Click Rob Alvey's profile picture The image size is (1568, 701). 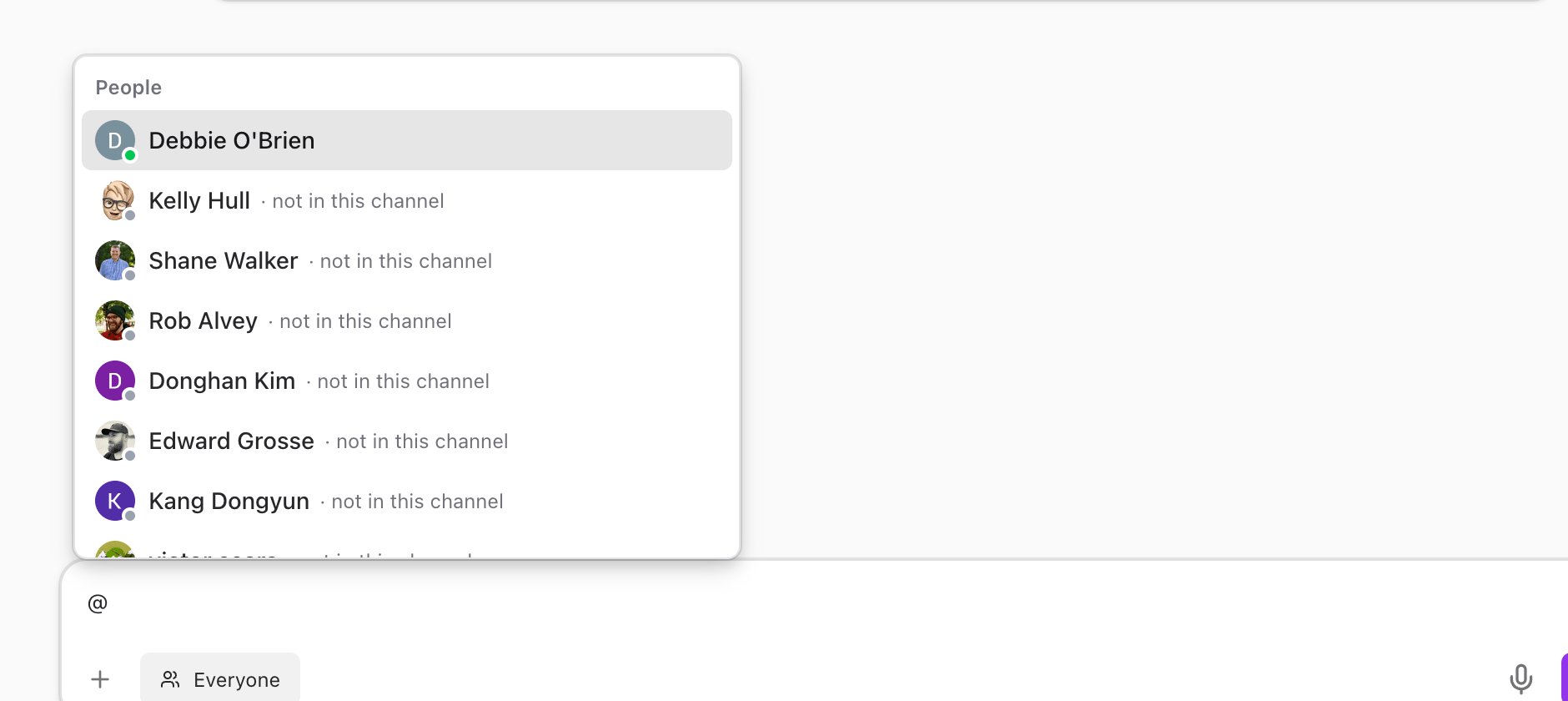pyautogui.click(x=115, y=320)
